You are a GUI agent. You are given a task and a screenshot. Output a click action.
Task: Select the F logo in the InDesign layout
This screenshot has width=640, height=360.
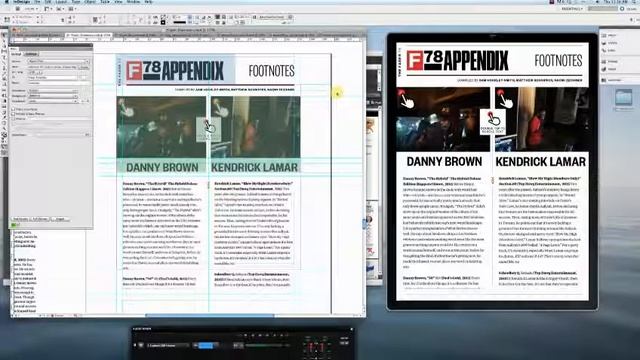134,71
